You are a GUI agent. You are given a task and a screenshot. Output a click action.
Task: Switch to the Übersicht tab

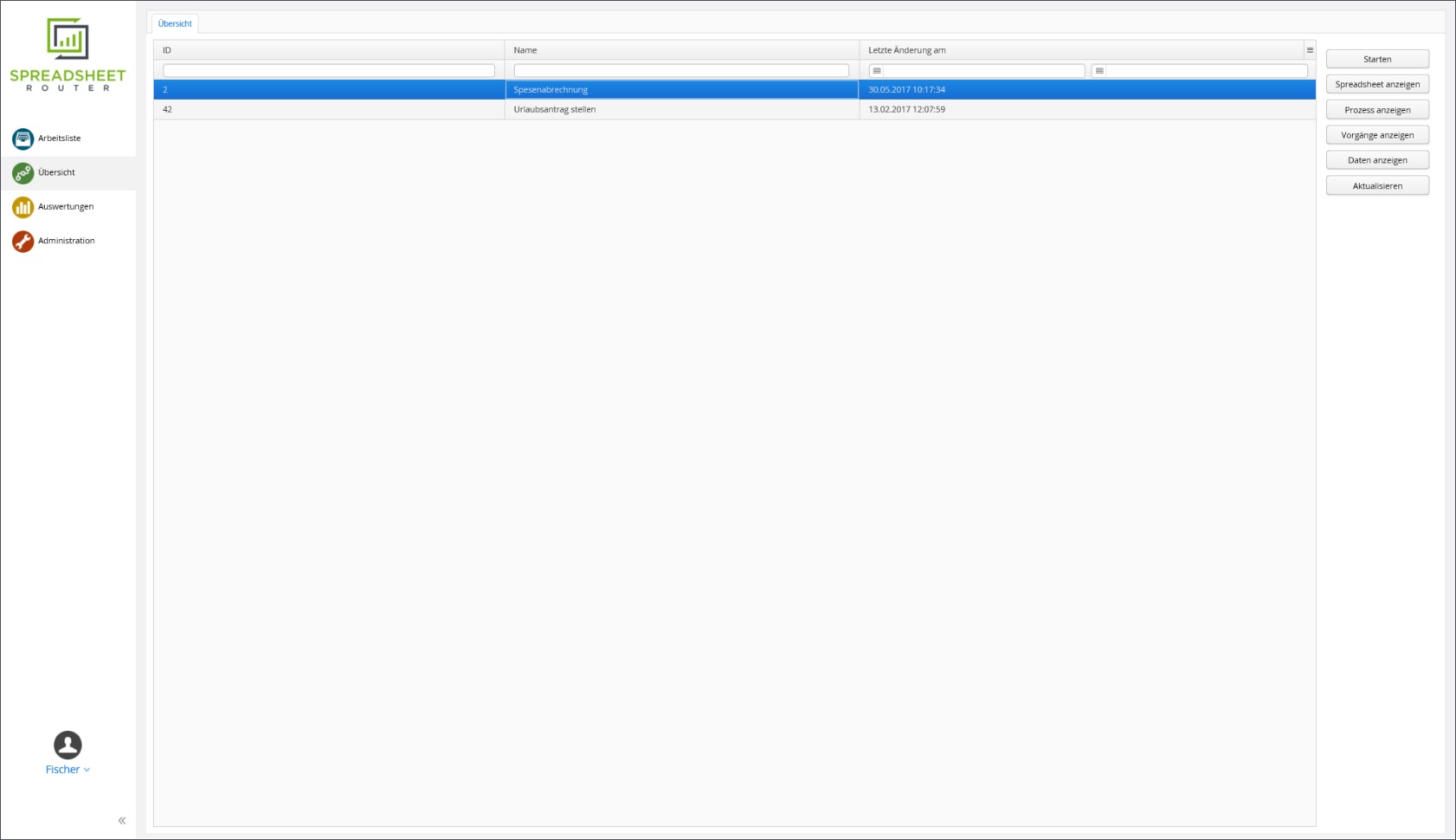tap(176, 23)
